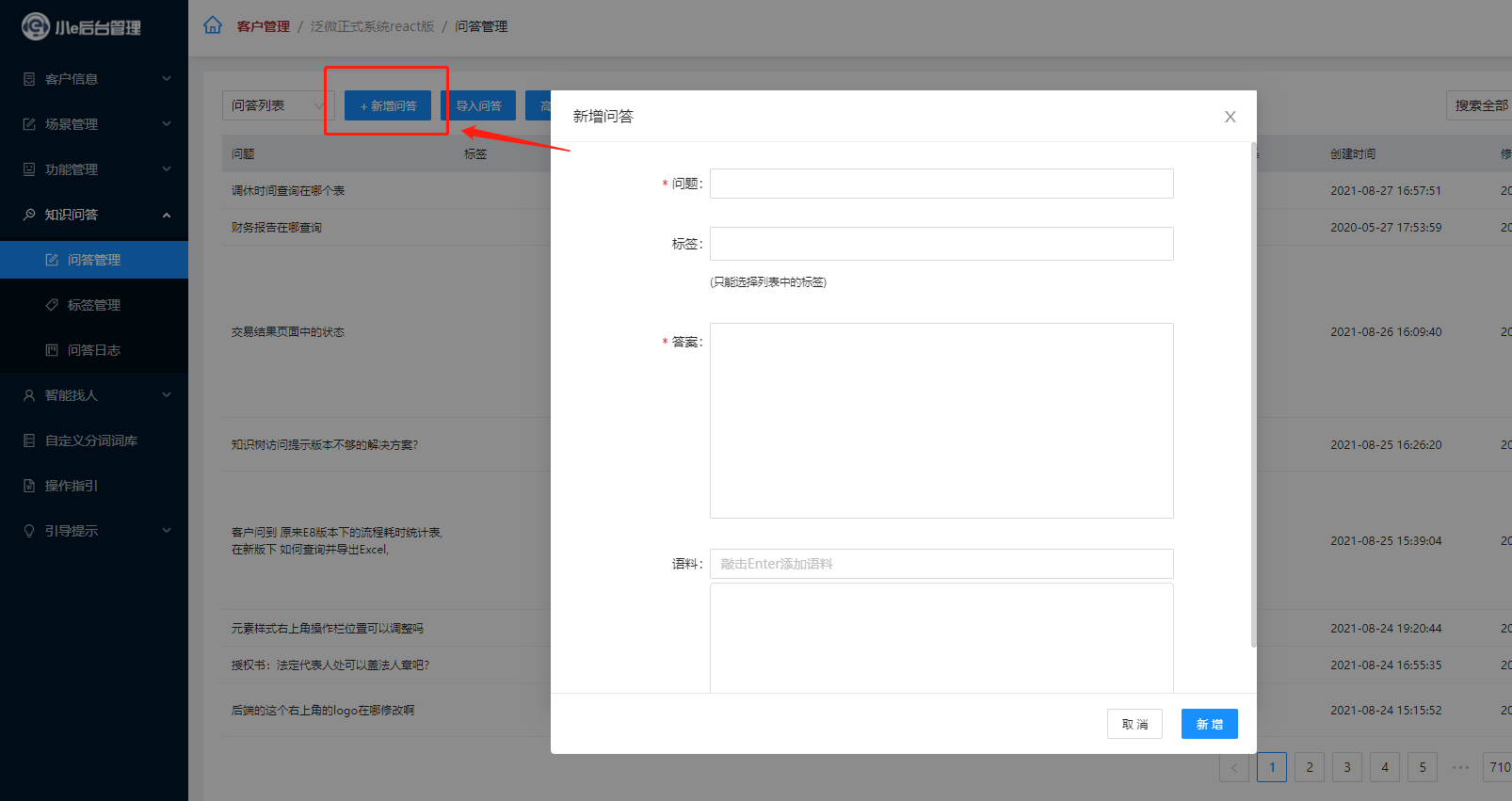Select page 1 in pagination
This screenshot has width=1512, height=801.
coord(1272,767)
